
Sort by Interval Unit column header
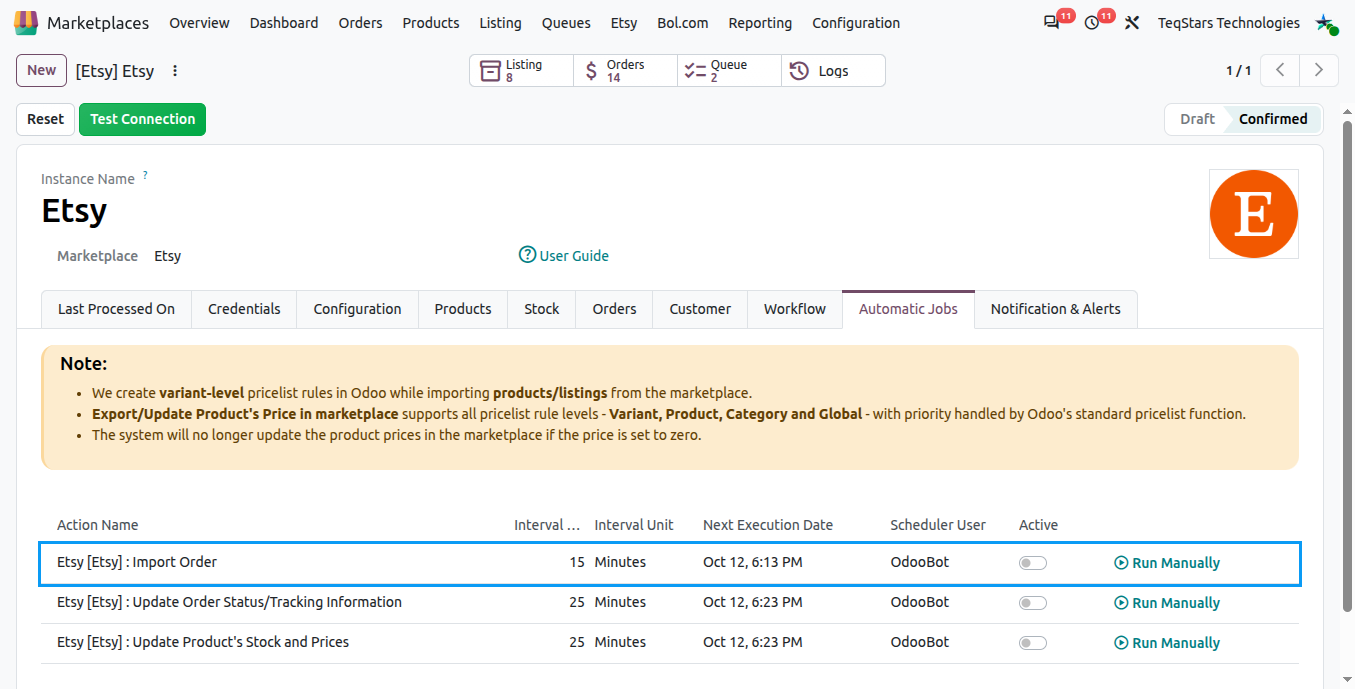point(634,525)
